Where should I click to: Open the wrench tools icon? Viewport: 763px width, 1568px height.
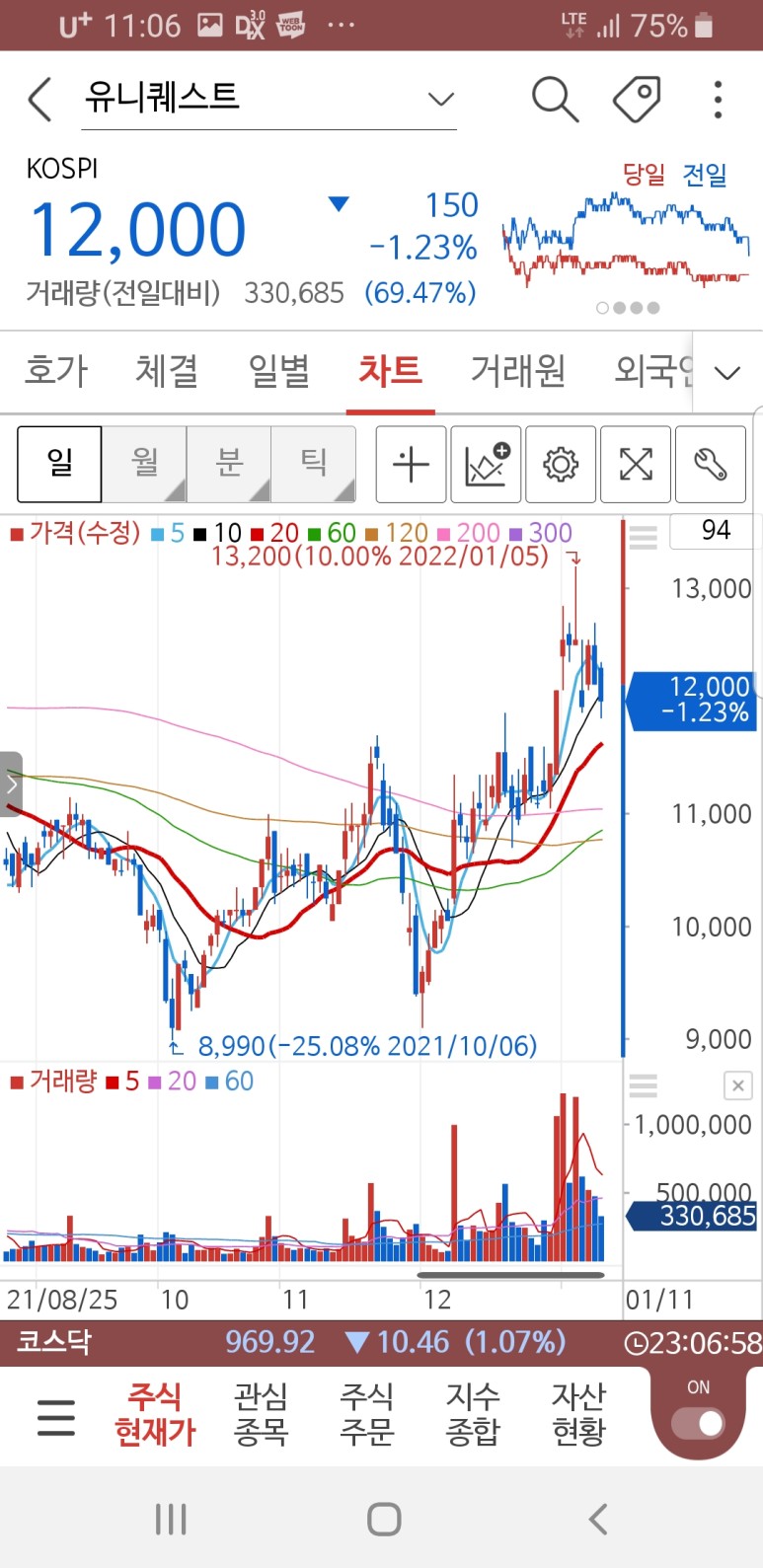click(711, 464)
